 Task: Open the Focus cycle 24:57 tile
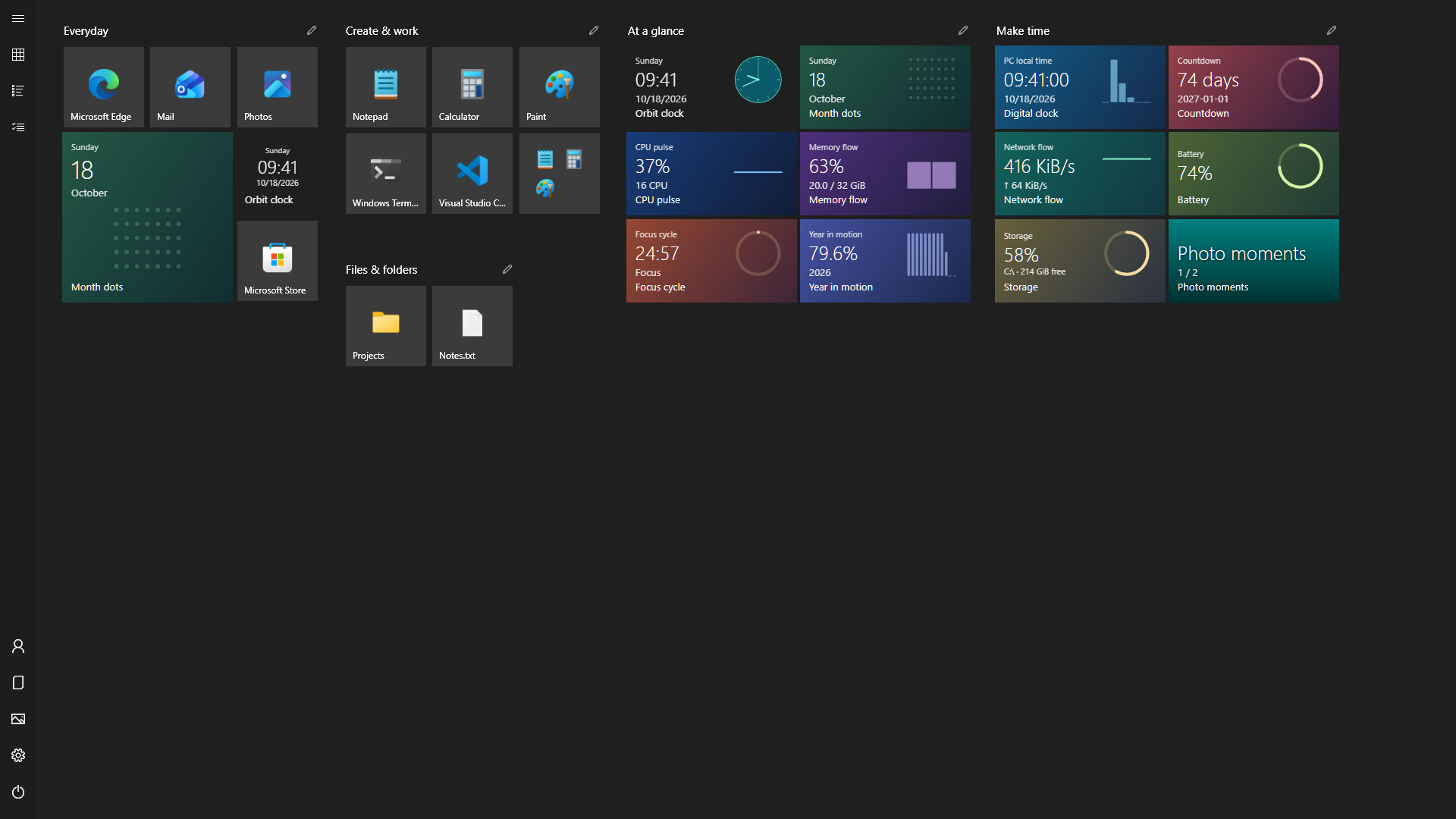[x=711, y=261]
